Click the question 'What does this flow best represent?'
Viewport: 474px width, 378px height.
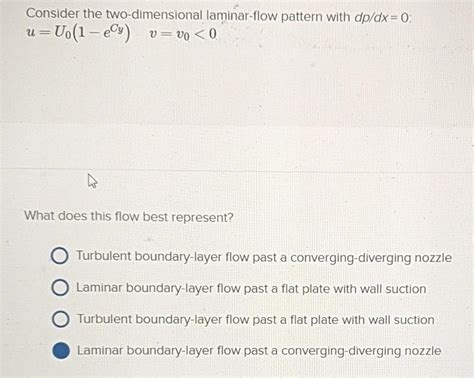point(129,217)
